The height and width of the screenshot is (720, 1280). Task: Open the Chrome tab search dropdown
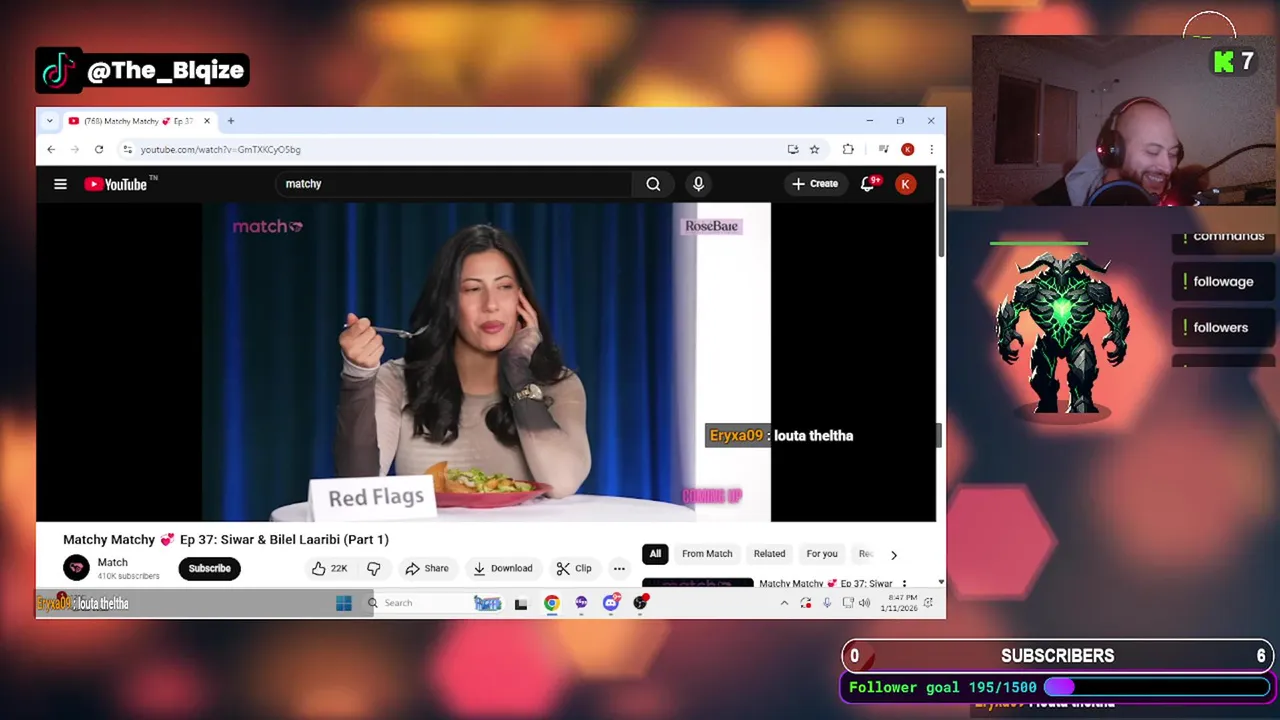pyautogui.click(x=50, y=121)
